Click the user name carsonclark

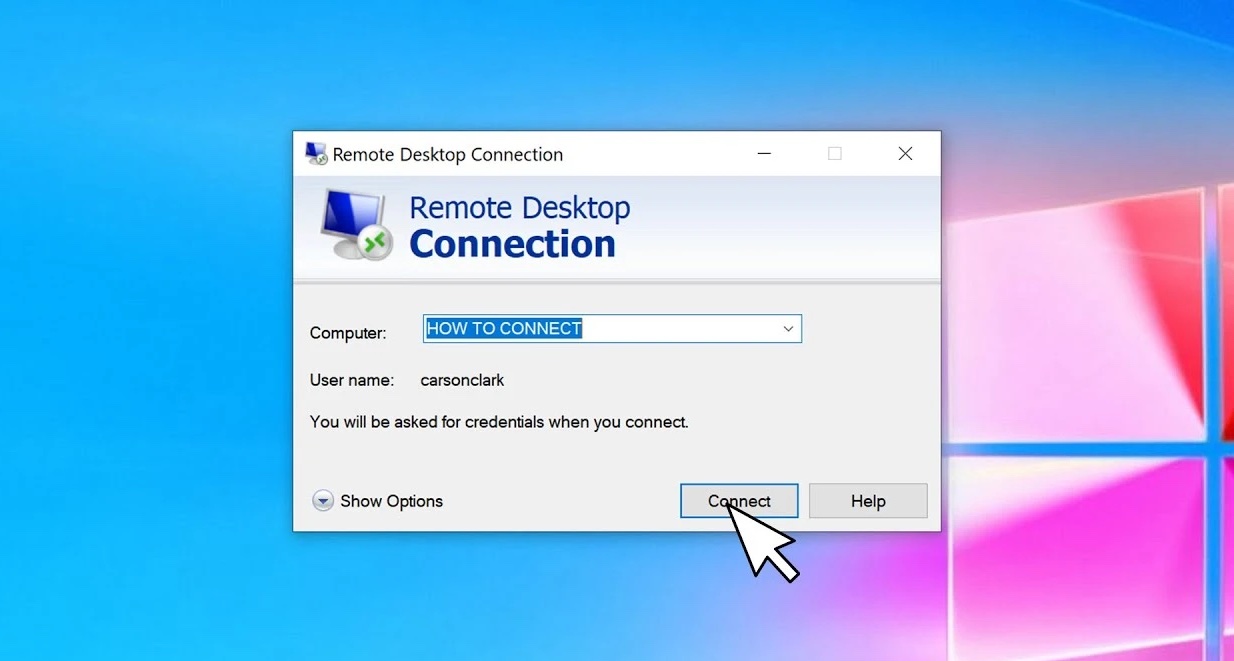coord(462,380)
